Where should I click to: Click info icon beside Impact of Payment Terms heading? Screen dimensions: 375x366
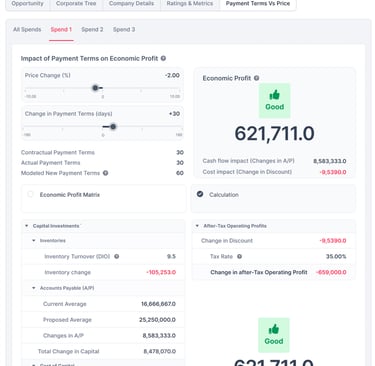coord(163,58)
